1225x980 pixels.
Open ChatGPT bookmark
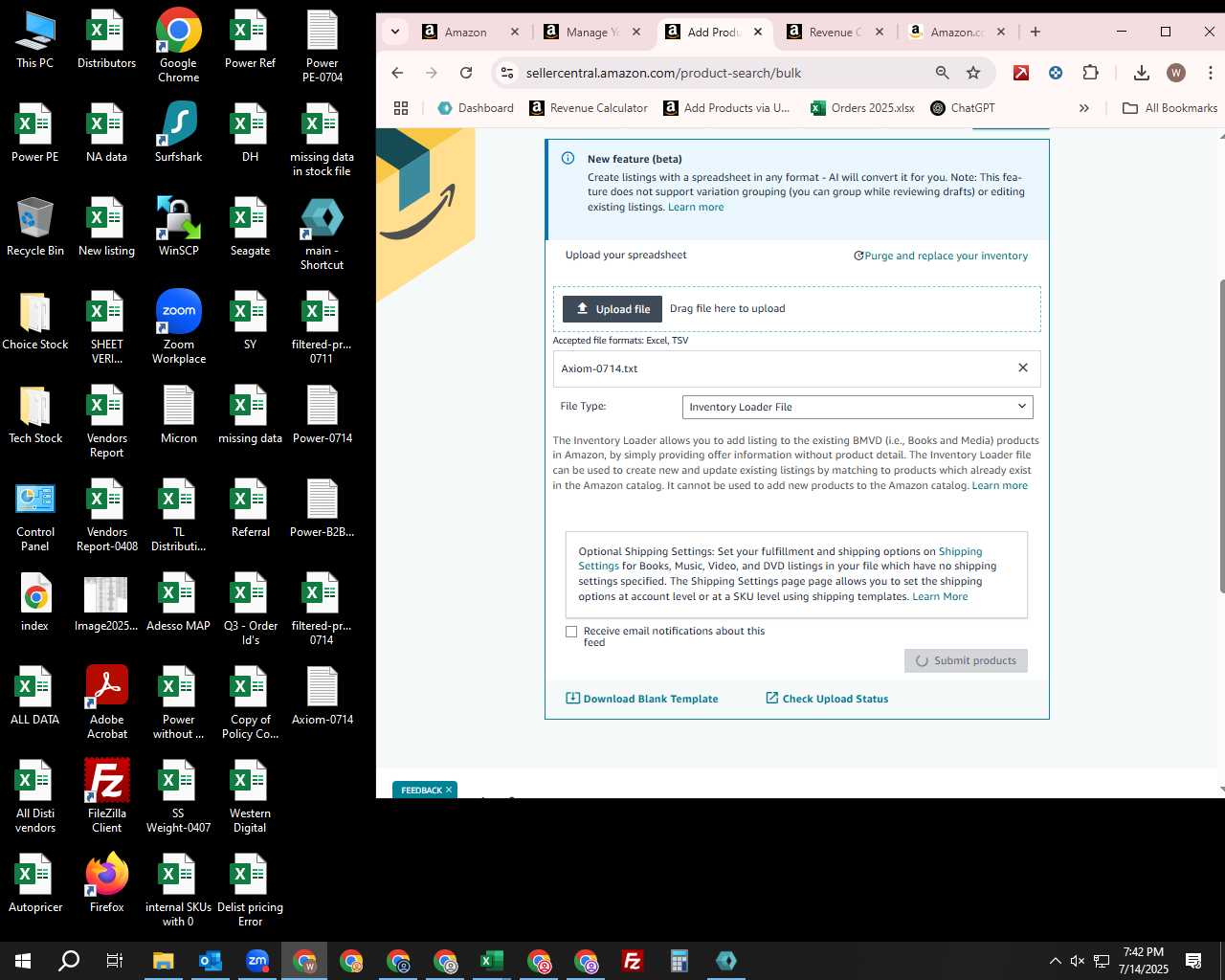coord(963,108)
